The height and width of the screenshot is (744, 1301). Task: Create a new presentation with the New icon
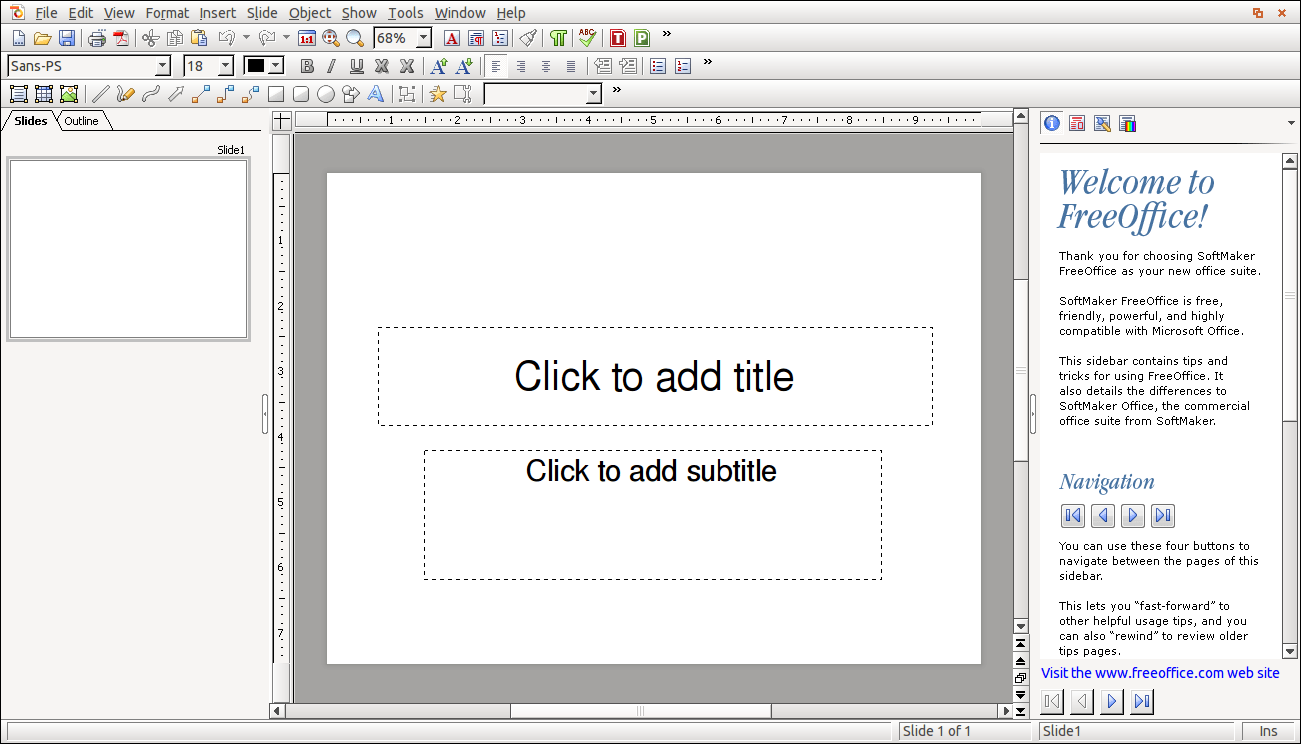(x=18, y=38)
